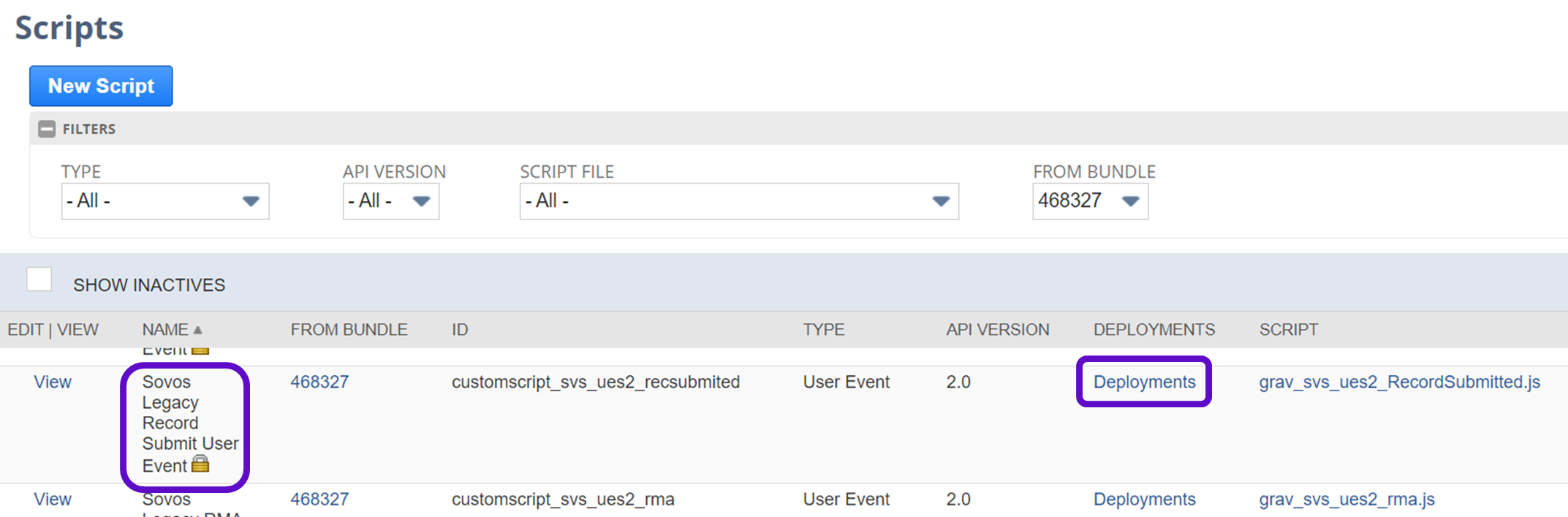The height and width of the screenshot is (517, 1568).
Task: Open the Type filter dropdown
Action: click(x=165, y=201)
